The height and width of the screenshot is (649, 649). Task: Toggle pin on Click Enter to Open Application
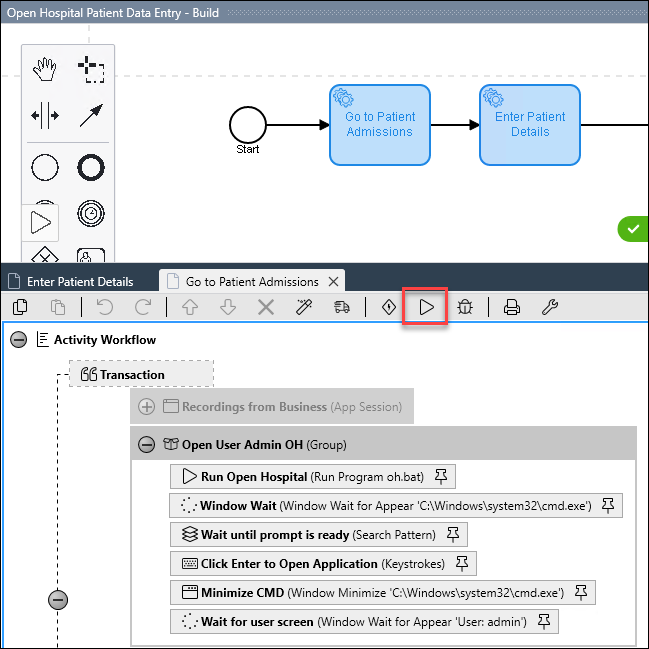coord(462,563)
